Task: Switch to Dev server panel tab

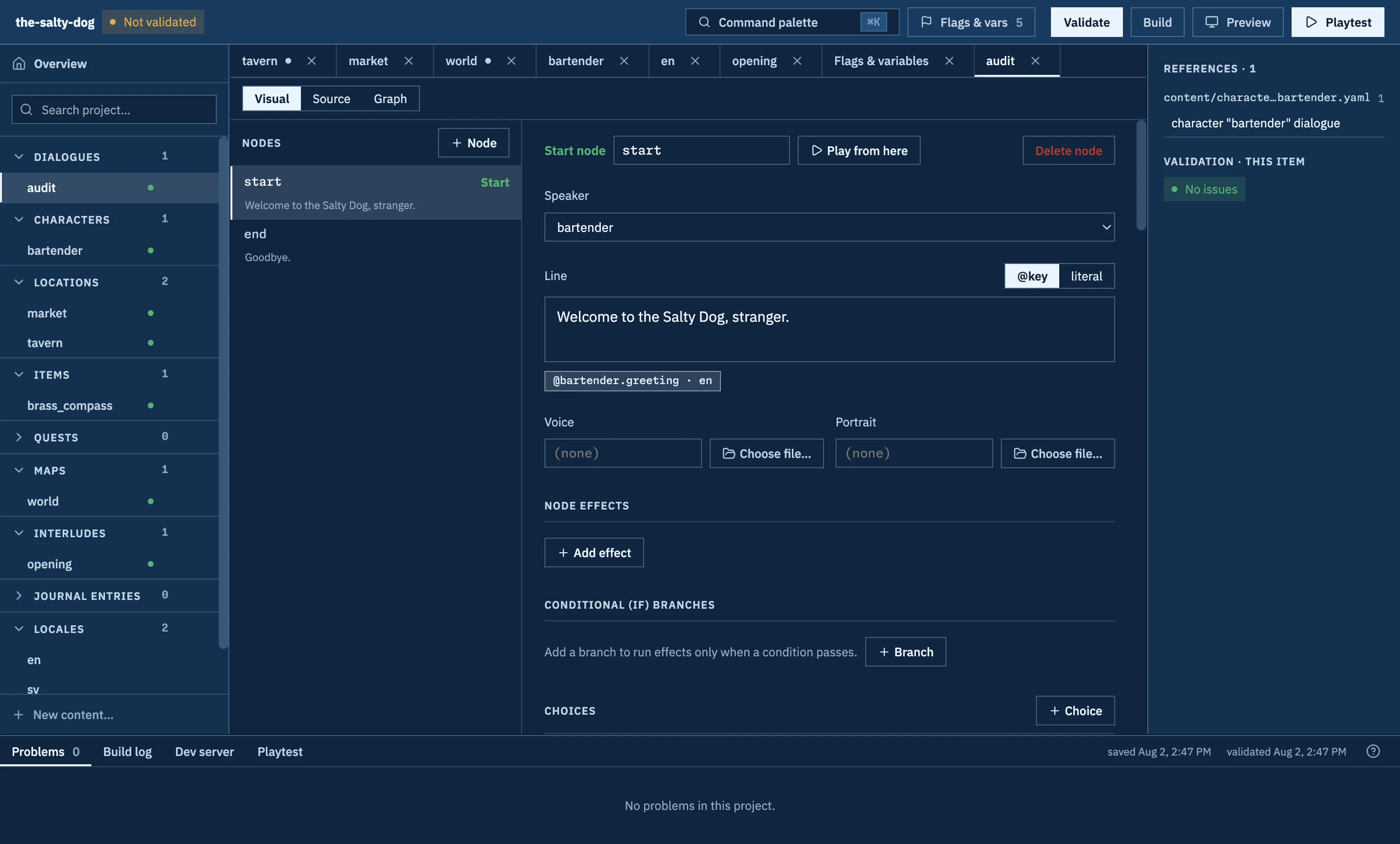Action: tap(205, 751)
